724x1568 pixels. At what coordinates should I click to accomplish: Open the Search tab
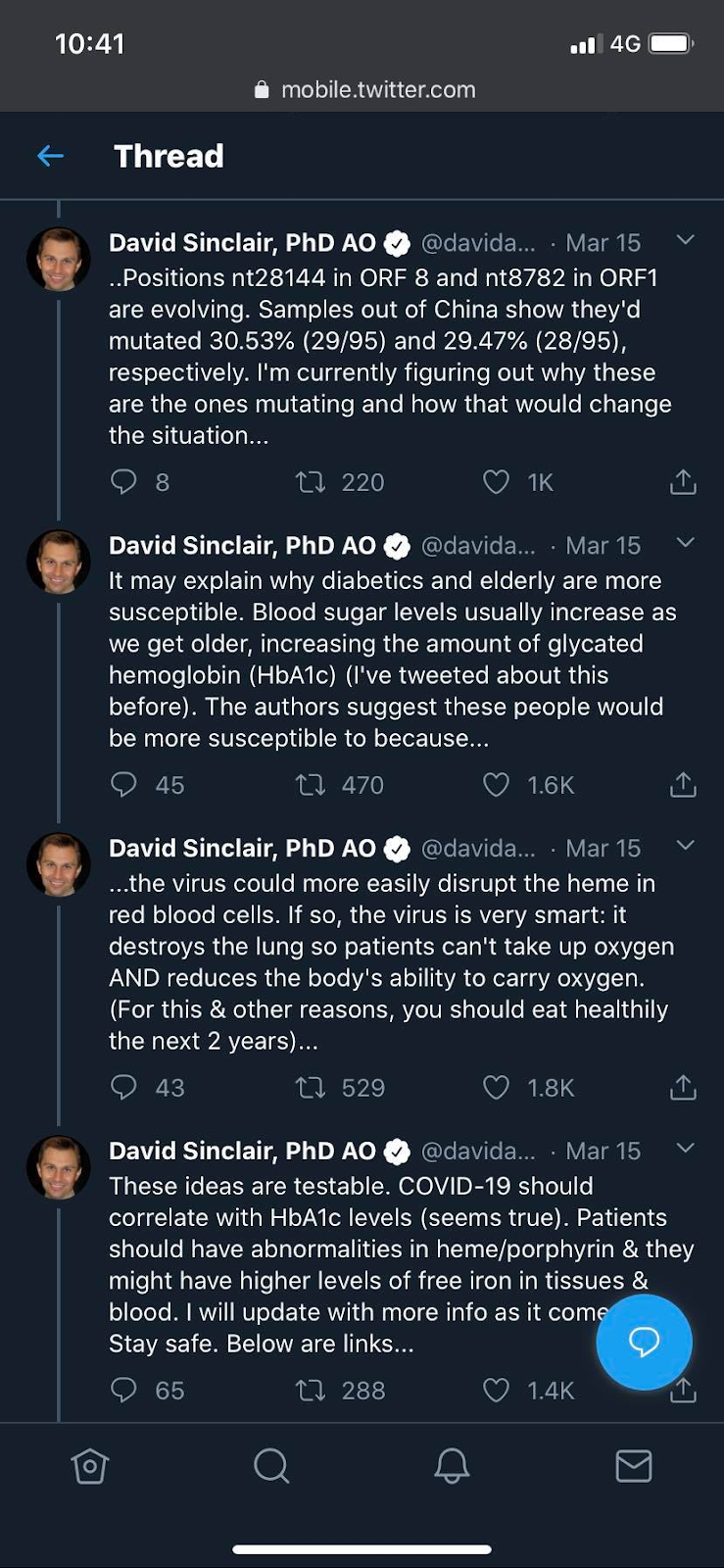pyautogui.click(x=271, y=1466)
